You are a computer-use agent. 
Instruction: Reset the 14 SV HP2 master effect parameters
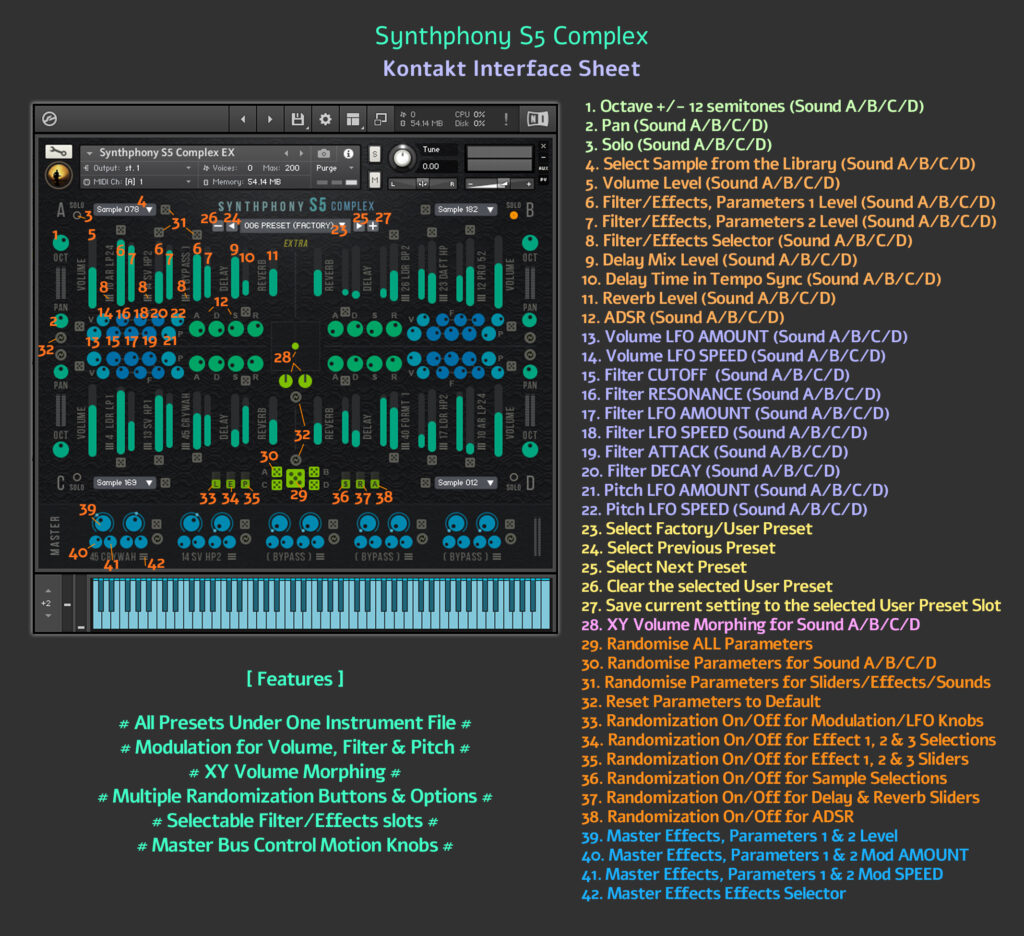click(x=246, y=539)
